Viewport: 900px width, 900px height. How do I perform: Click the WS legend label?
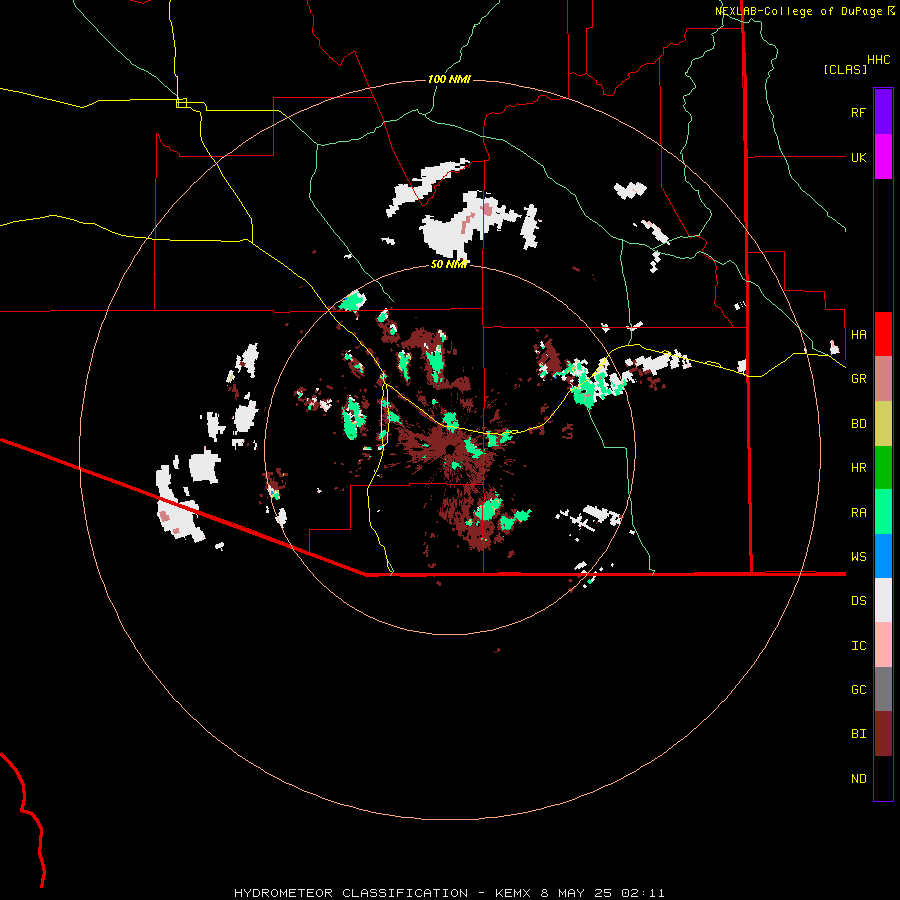pos(858,557)
